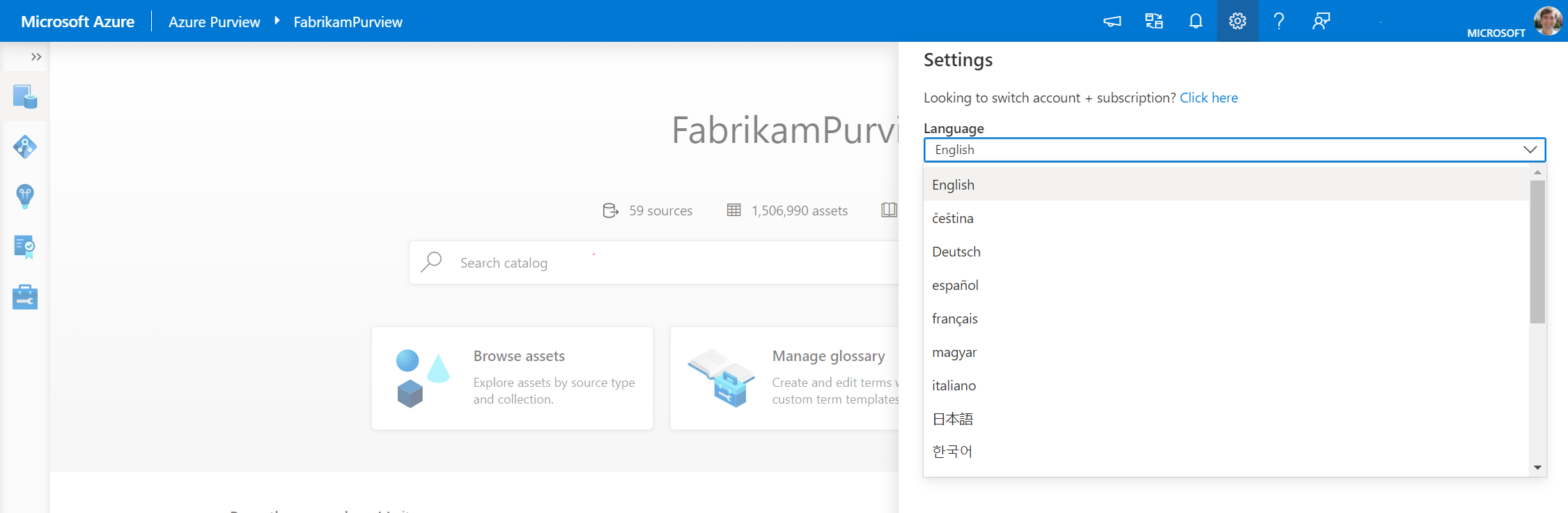Click the '59 sources' text
The height and width of the screenshot is (513, 1568).
pyautogui.click(x=660, y=210)
